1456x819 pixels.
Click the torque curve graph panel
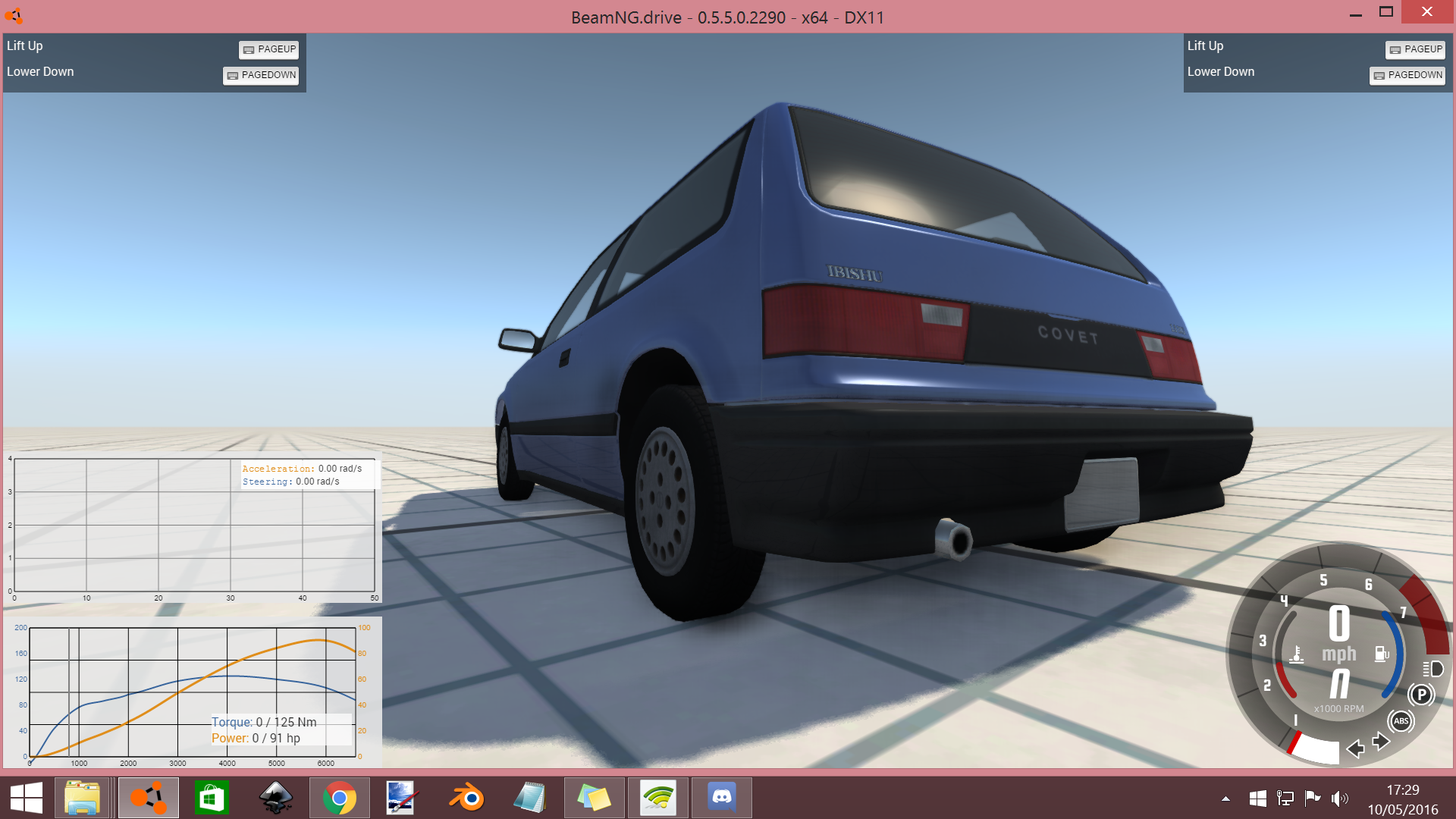tap(193, 692)
